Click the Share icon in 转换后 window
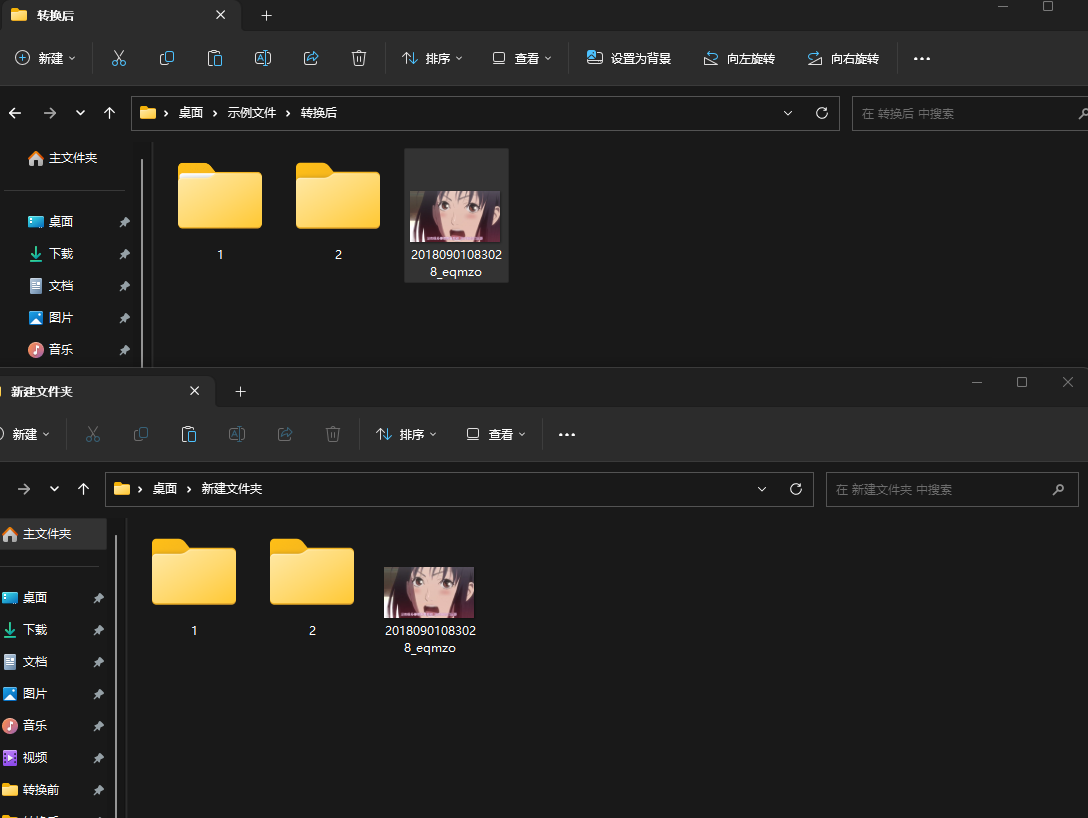Viewport: 1088px width, 818px height. coord(311,58)
